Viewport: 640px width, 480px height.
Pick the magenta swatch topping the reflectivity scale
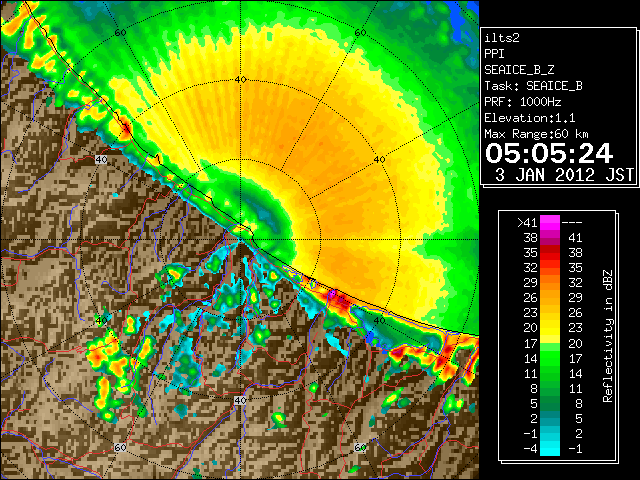pyautogui.click(x=550, y=222)
